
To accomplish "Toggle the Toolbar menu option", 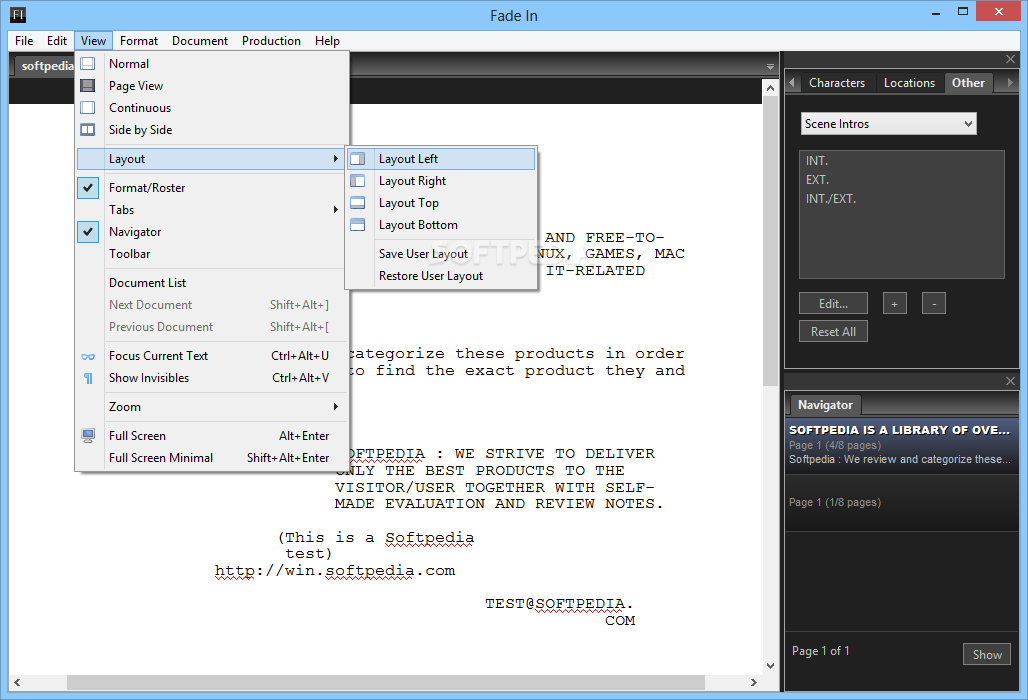I will [211, 254].
